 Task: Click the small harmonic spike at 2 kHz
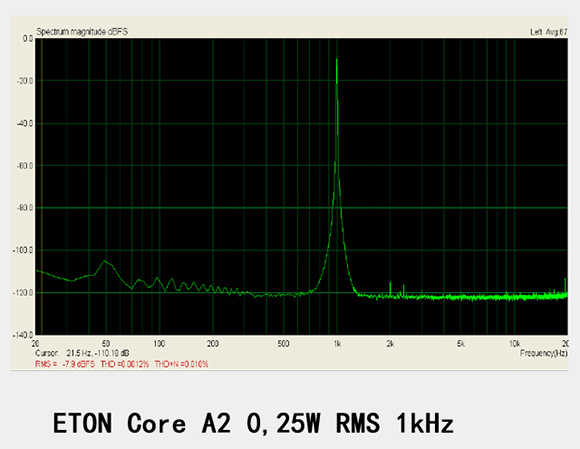390,288
